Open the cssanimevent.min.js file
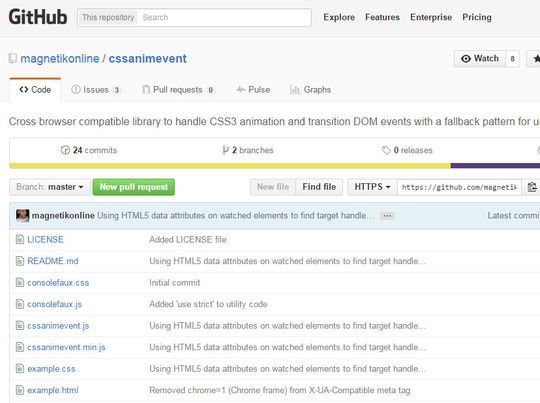This screenshot has height=403, width=540. [x=66, y=347]
